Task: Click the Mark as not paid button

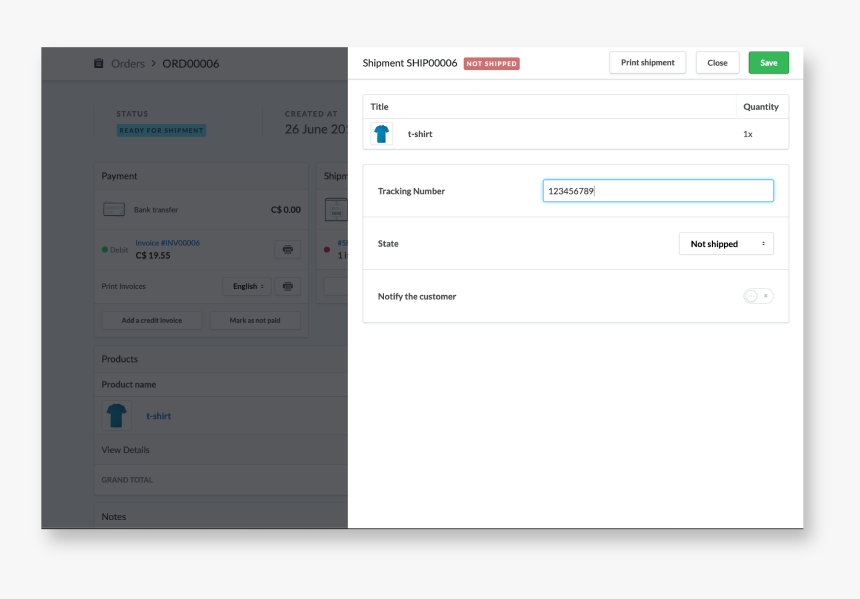Action: click(255, 321)
